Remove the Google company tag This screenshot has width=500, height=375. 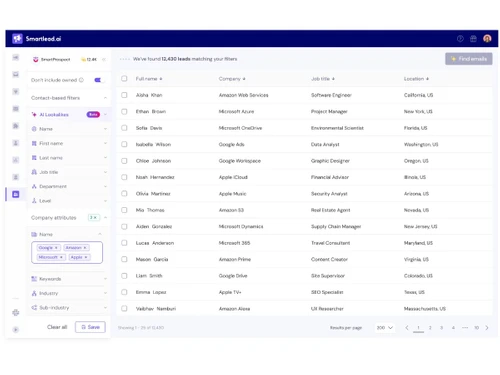point(56,248)
